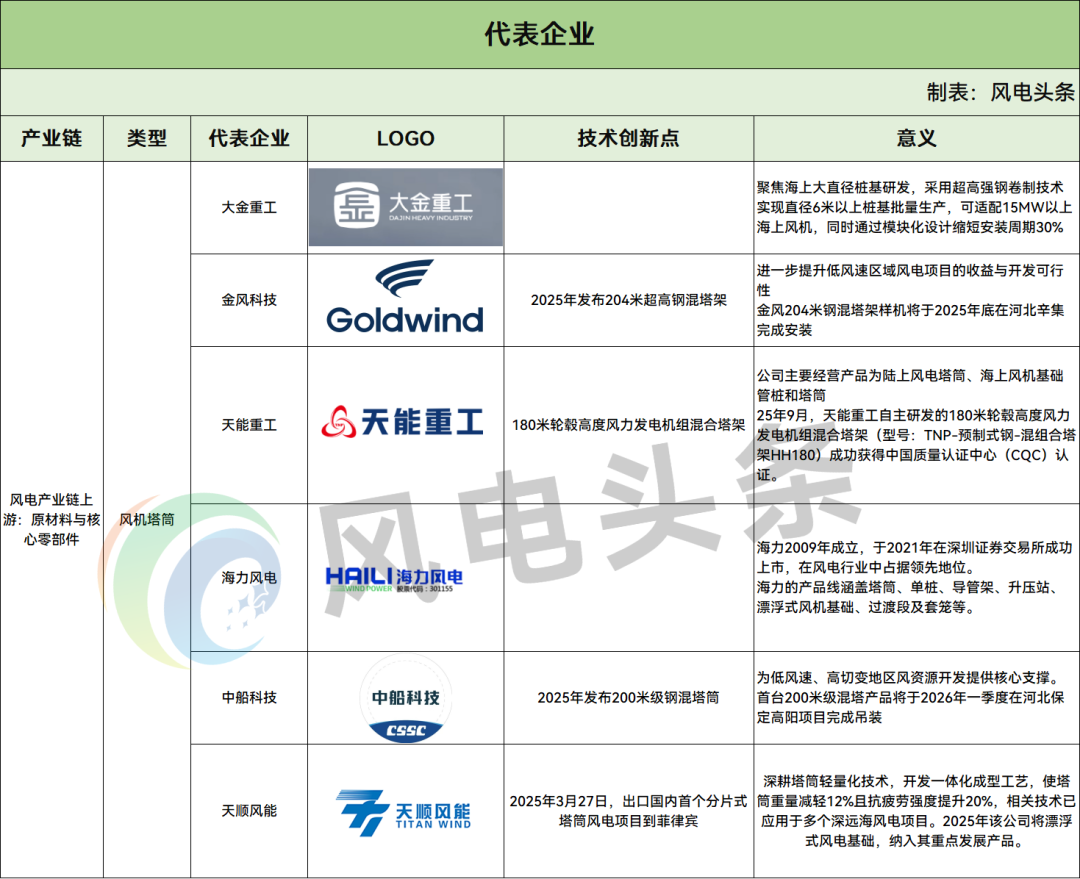Image resolution: width=1080 pixels, height=879 pixels.
Task: Click the 技术创新点 column header
Action: 628,139
